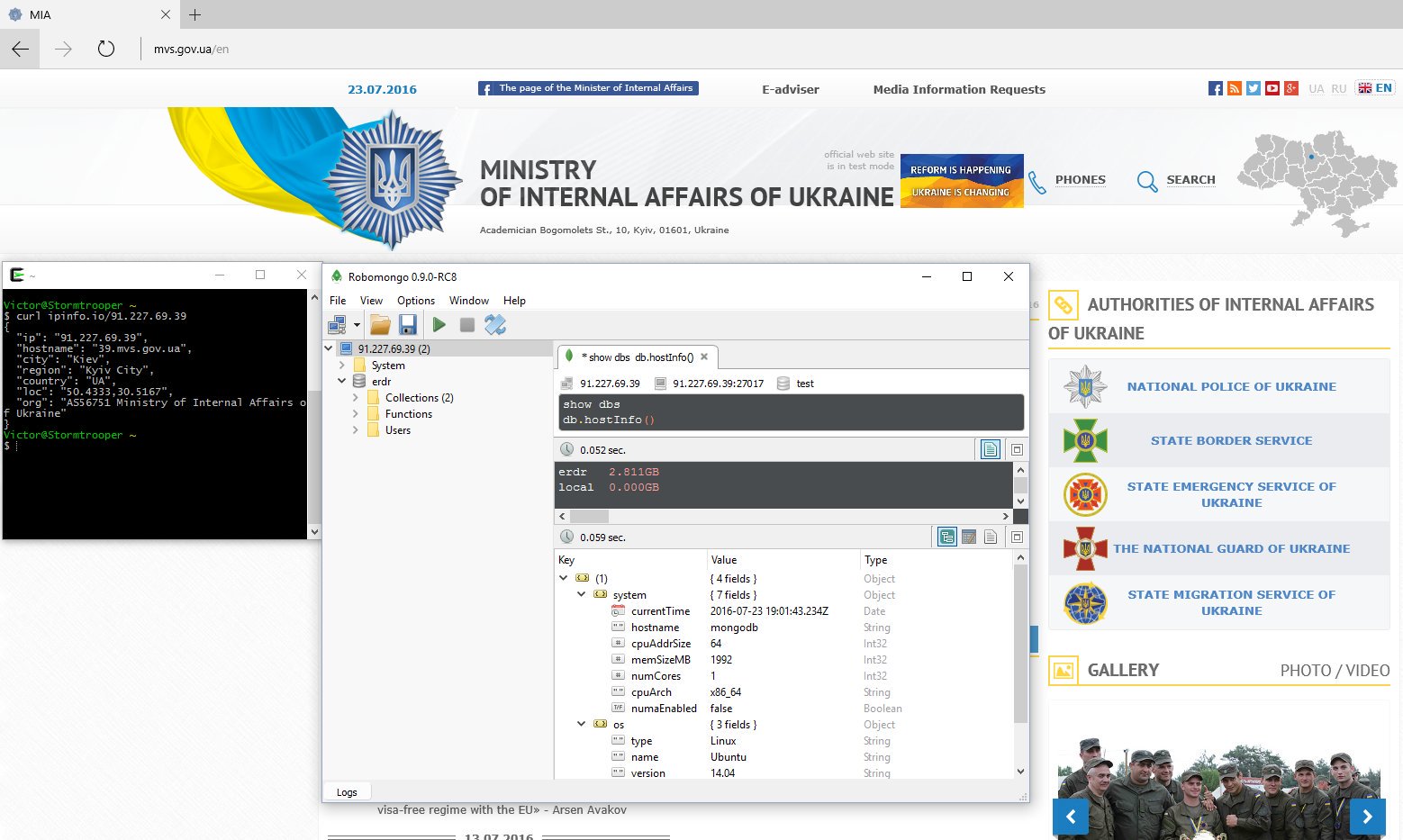Expand the Collections (2) folder
Viewport: 1403px width, 840px height.
tap(356, 398)
